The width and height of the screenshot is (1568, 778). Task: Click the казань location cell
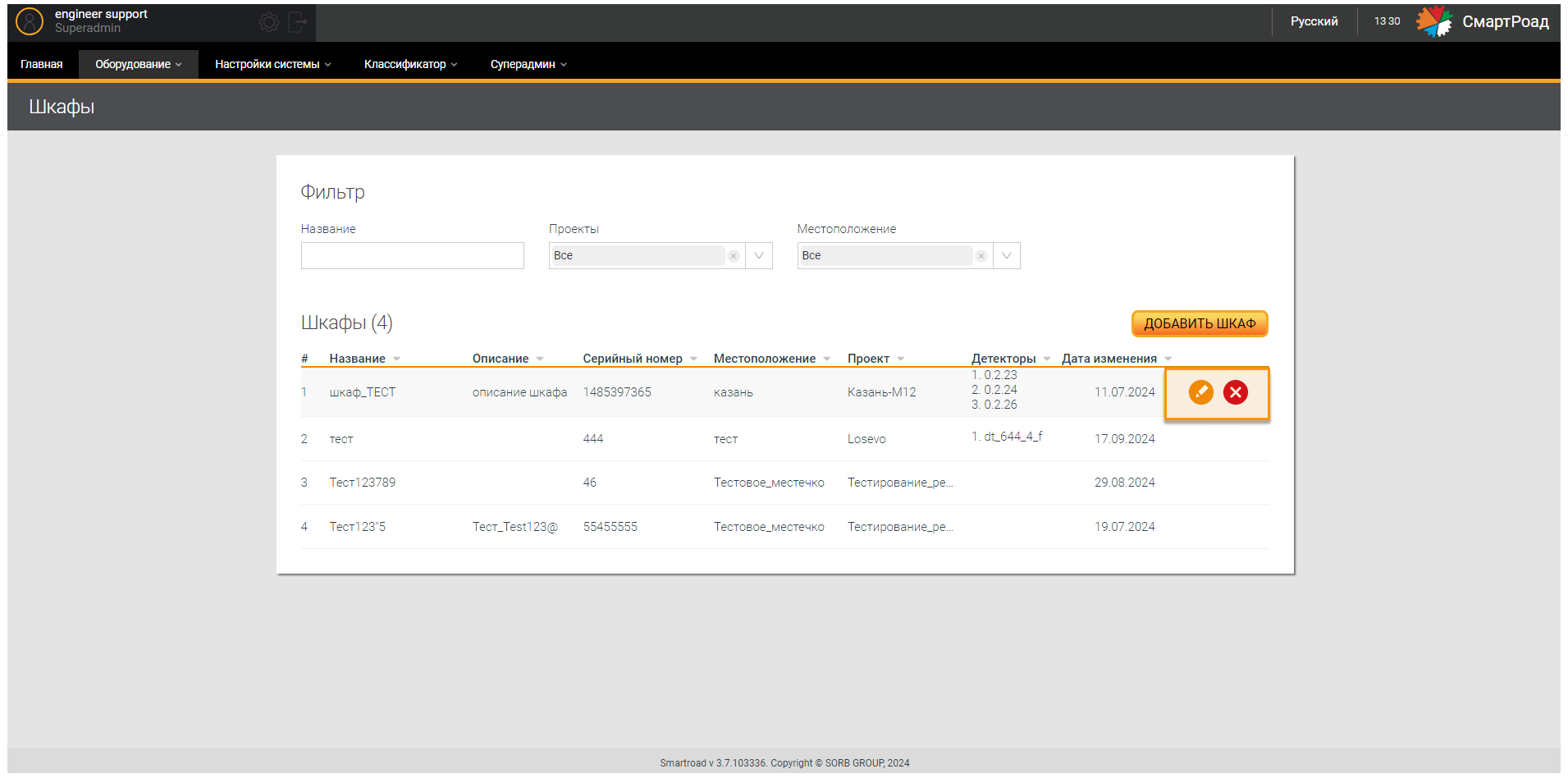click(x=734, y=392)
